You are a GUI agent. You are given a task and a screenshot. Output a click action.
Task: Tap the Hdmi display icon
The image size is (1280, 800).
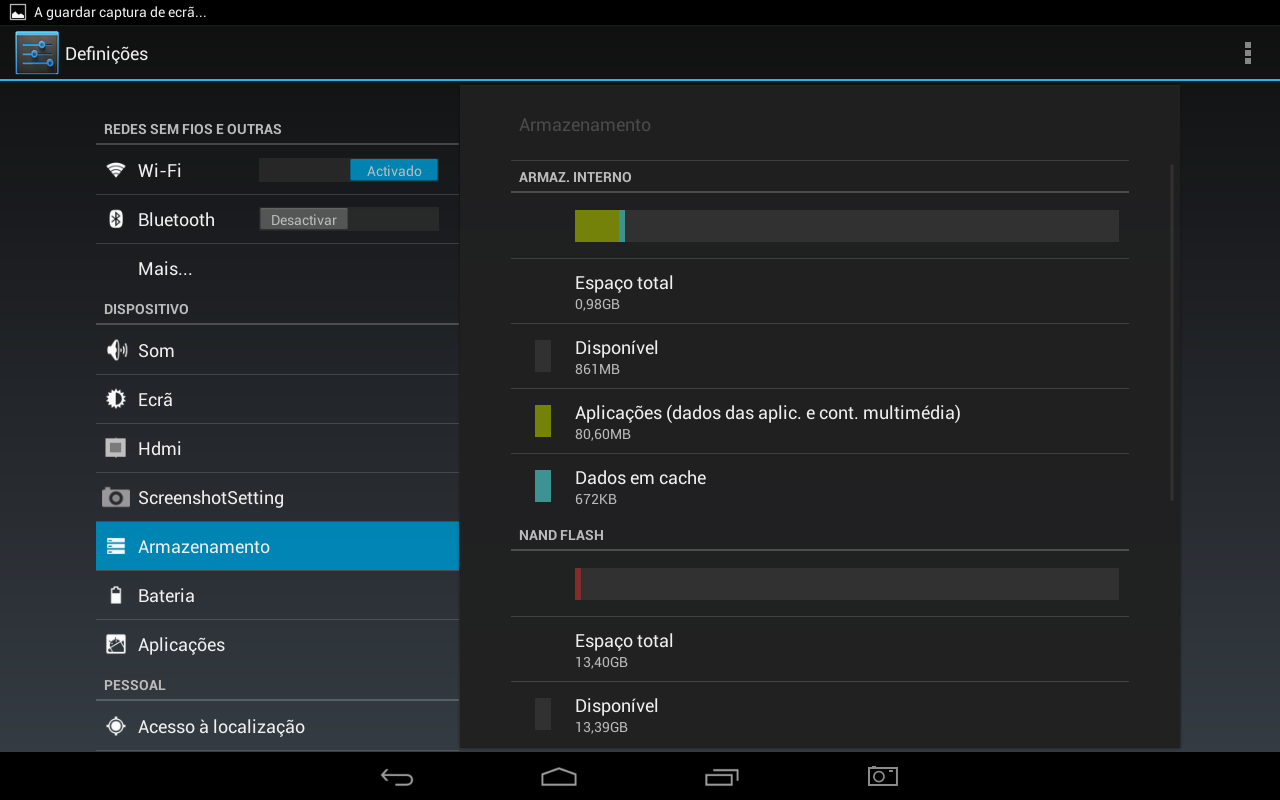[x=116, y=448]
